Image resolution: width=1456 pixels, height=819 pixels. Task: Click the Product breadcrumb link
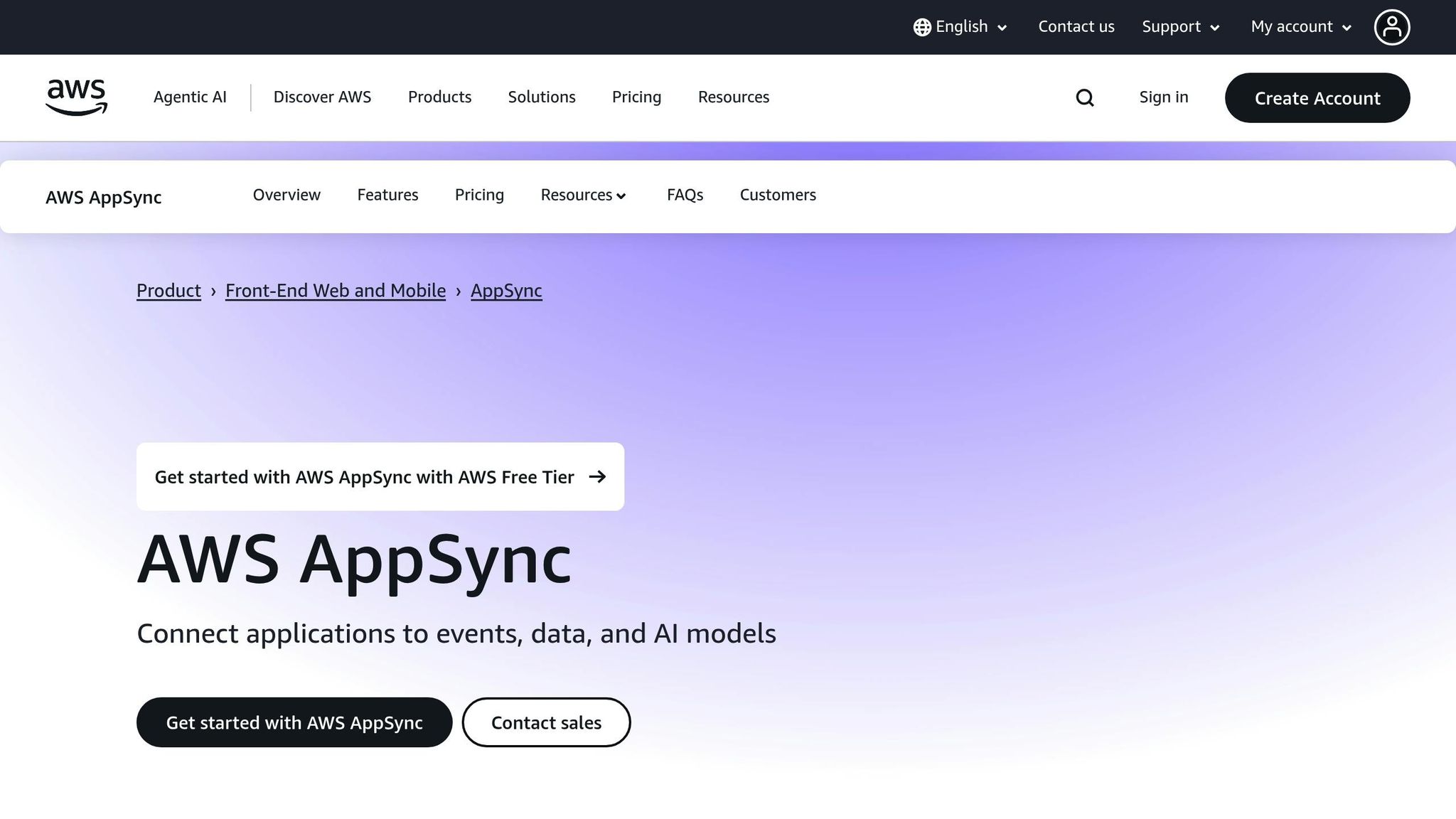tap(168, 291)
